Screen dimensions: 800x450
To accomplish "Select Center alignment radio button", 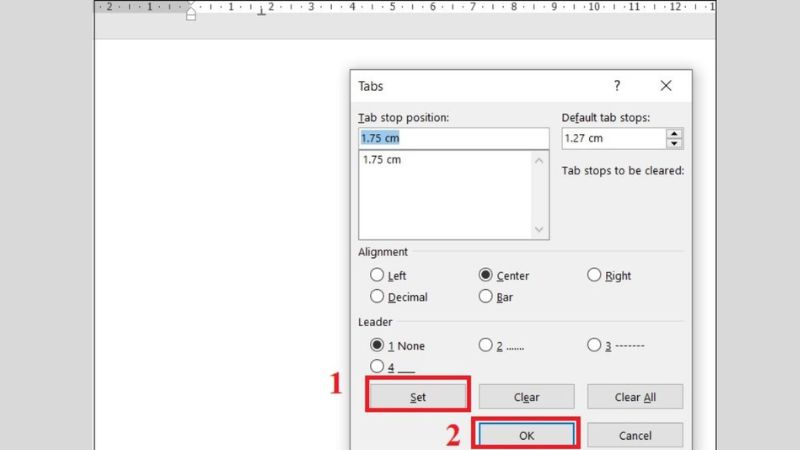I will [486, 275].
